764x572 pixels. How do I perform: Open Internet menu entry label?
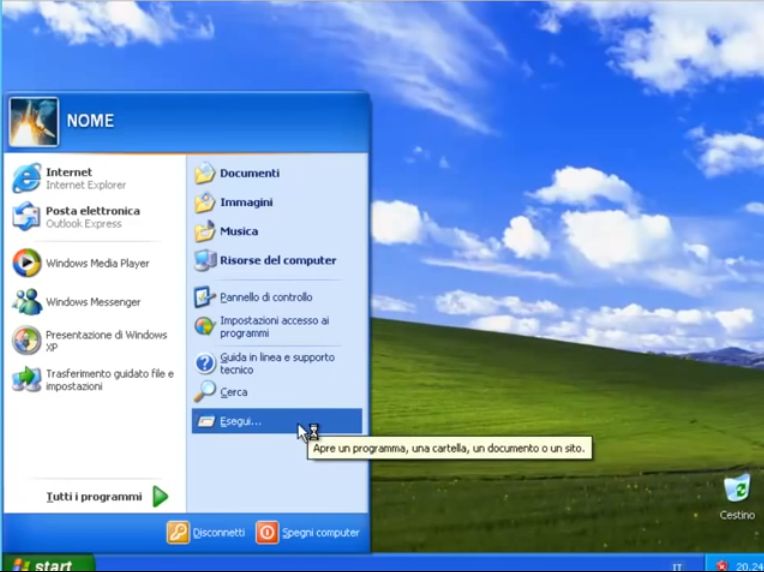69,172
